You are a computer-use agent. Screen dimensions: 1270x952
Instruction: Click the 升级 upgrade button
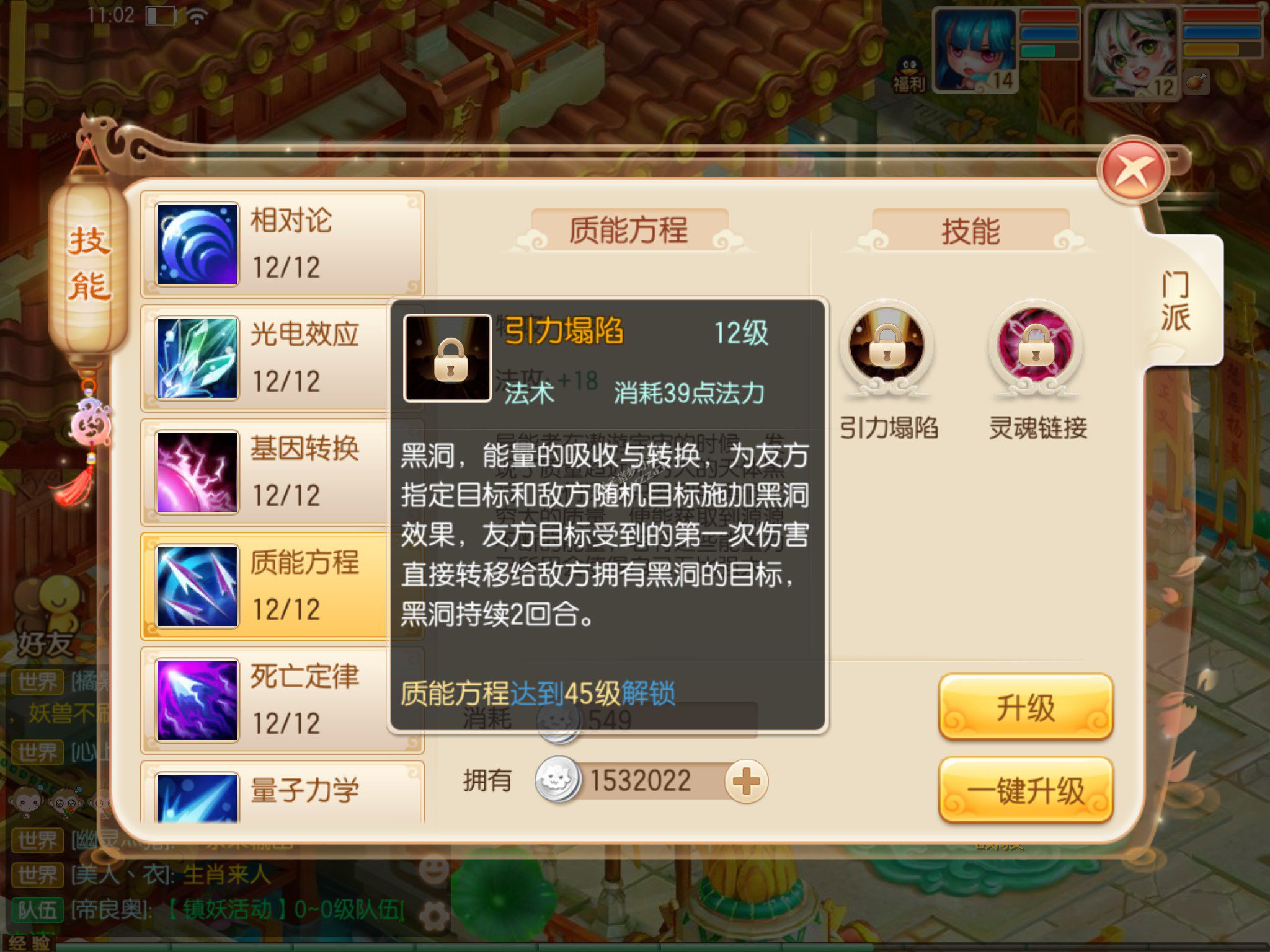coord(1026,707)
